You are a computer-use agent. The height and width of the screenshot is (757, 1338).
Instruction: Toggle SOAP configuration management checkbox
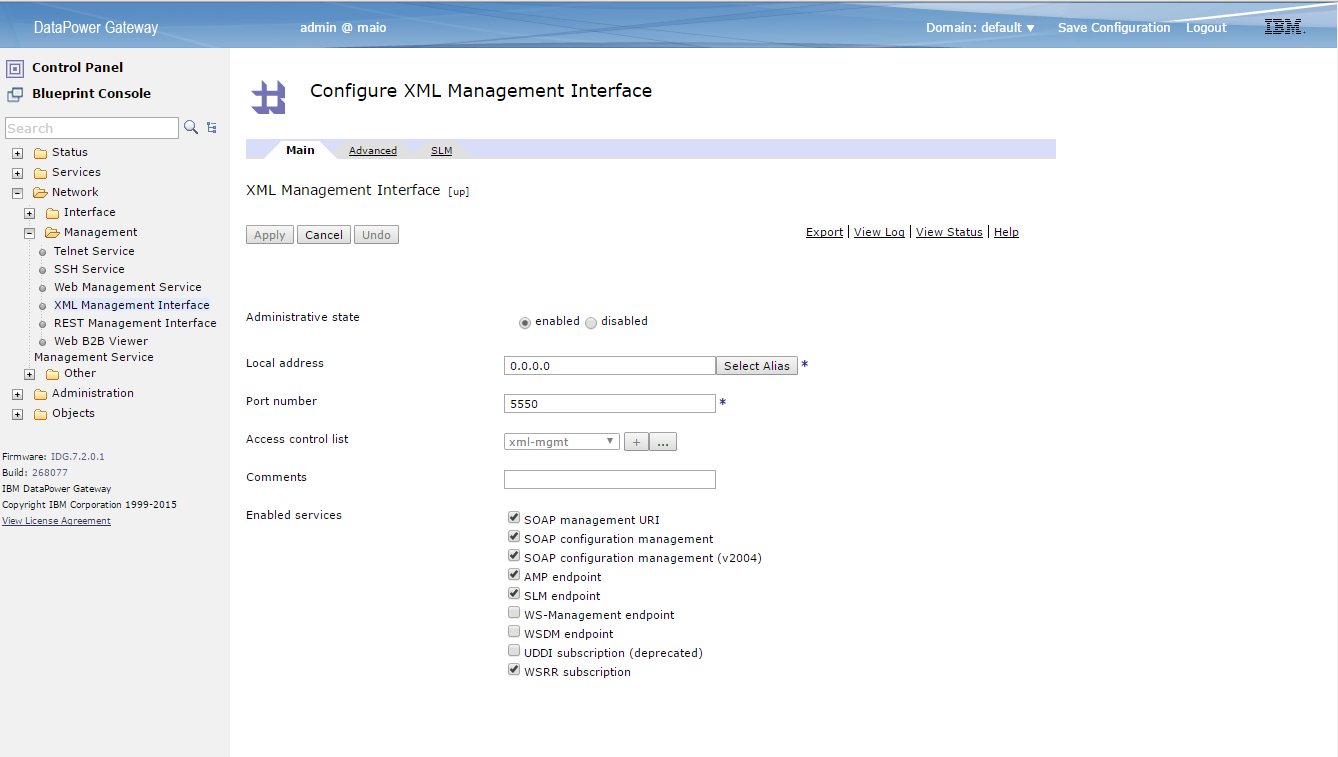tap(514, 537)
